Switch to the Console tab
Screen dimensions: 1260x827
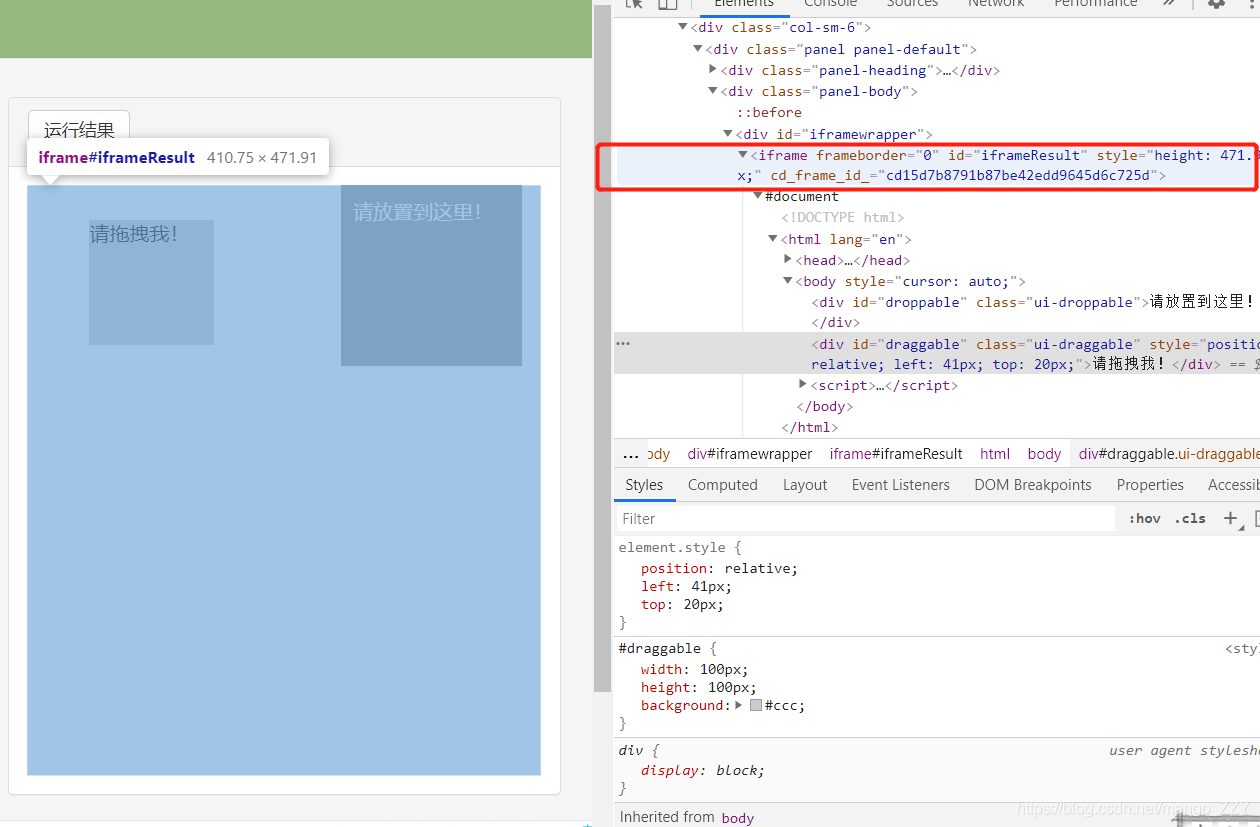(x=830, y=3)
